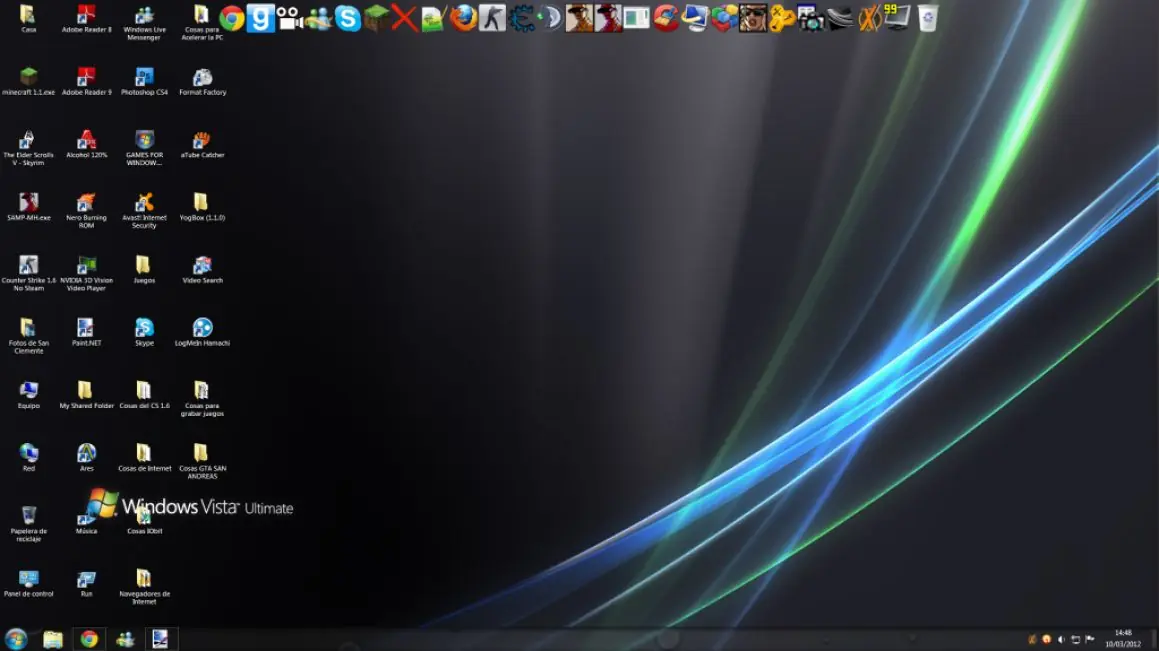Open the volume control in system tray
The width and height of the screenshot is (1159, 651).
(1061, 639)
